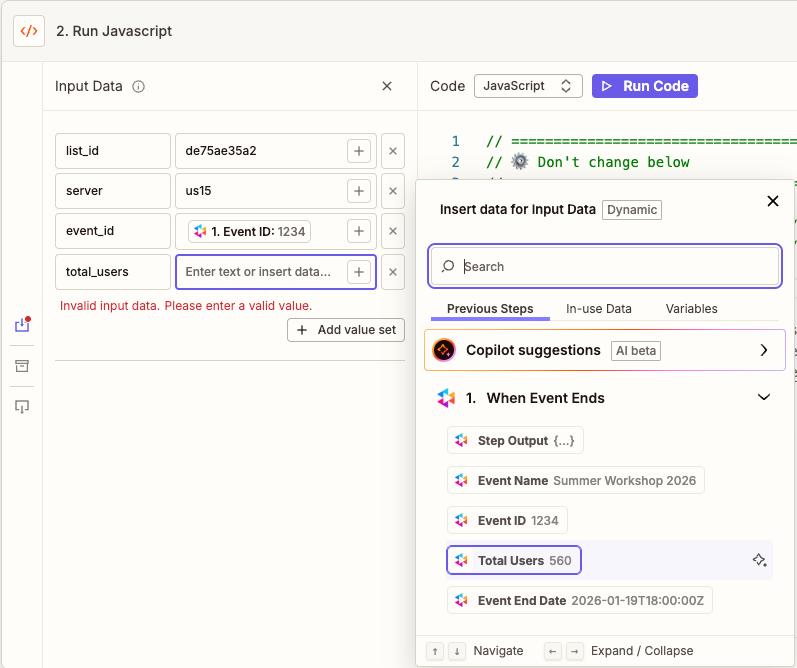This screenshot has width=797, height=668.
Task: Click the total_users key field
Action: [x=113, y=272]
